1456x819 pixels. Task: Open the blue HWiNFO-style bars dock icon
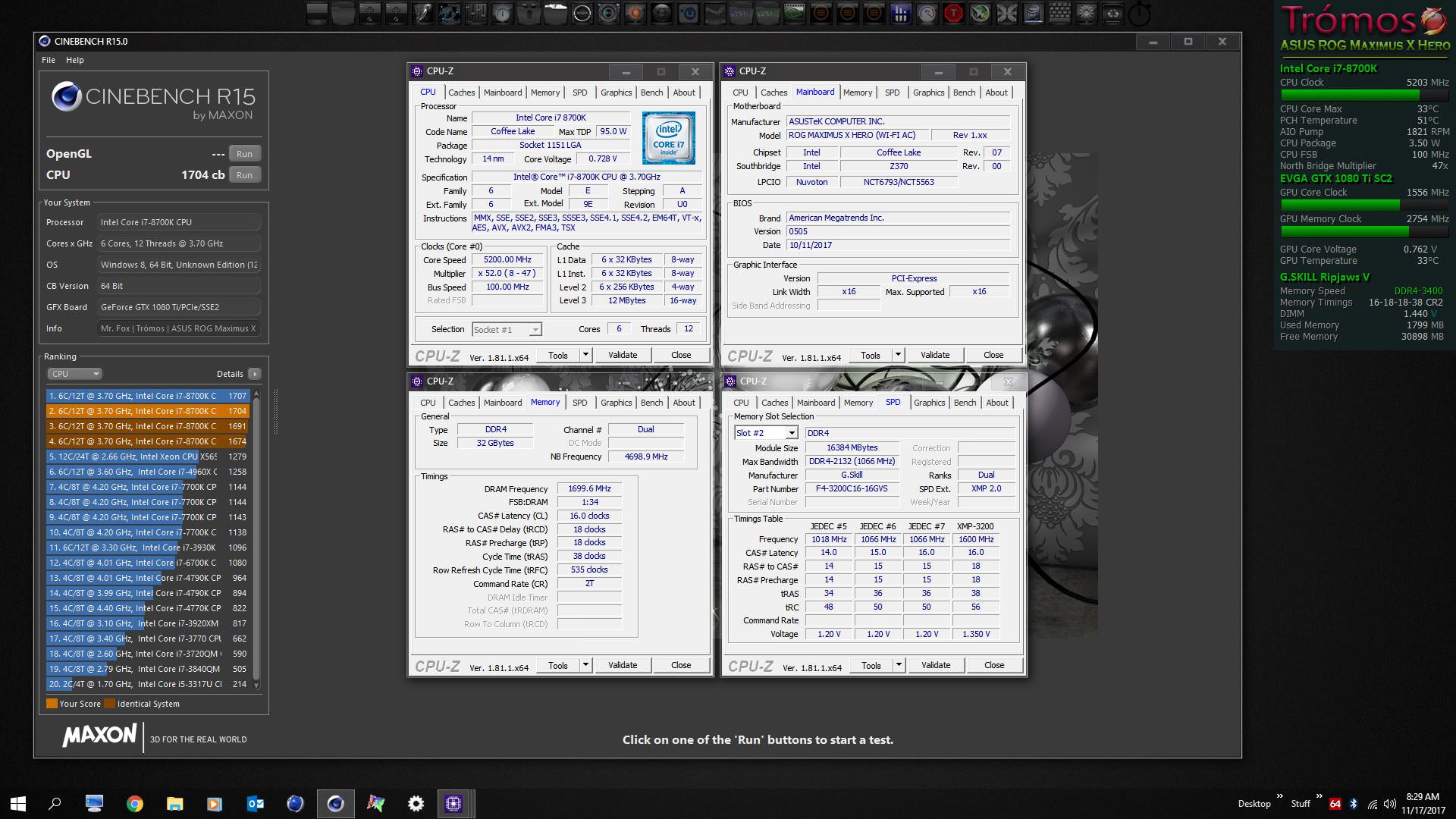[x=902, y=13]
